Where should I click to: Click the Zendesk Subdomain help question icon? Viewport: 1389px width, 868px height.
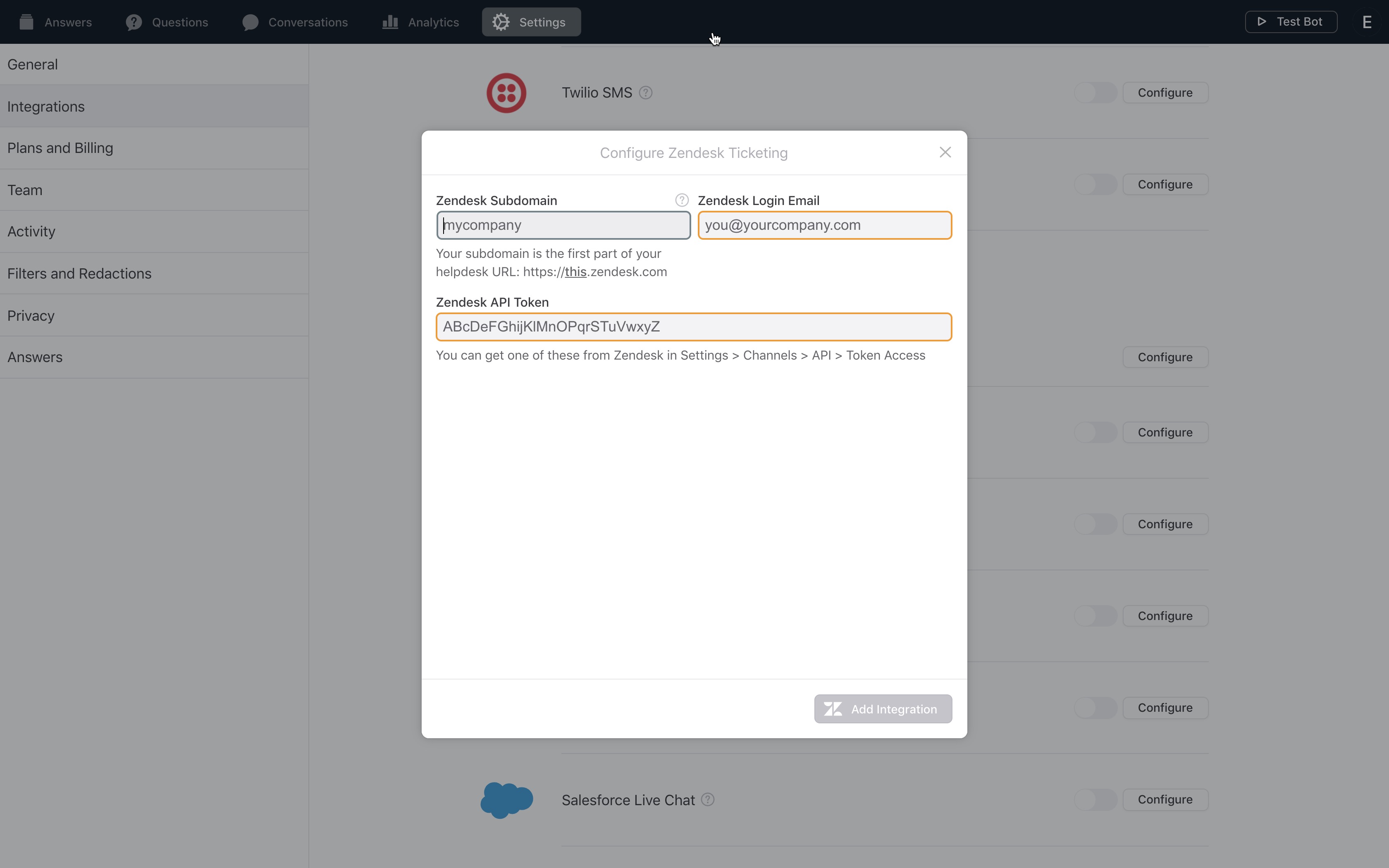[681, 200]
